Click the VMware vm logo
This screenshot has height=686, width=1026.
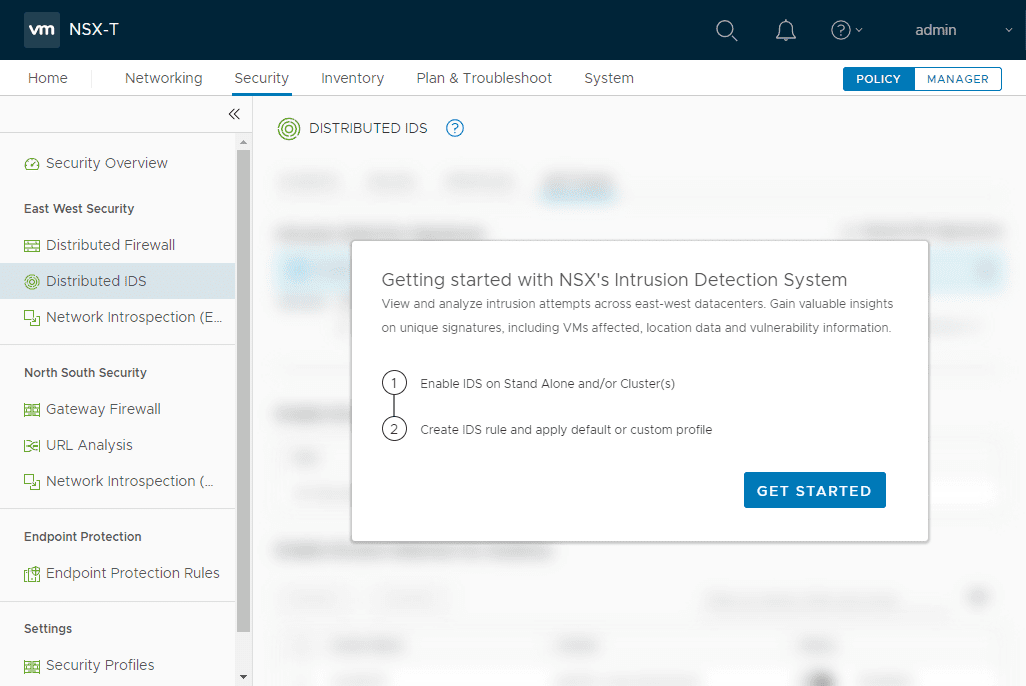click(x=41, y=30)
